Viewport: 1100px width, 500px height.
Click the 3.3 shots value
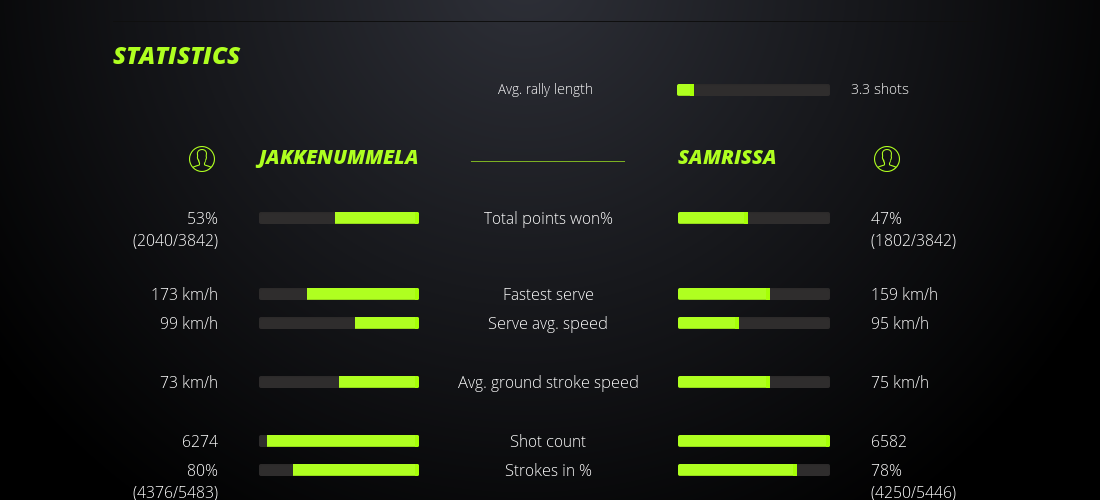(880, 89)
